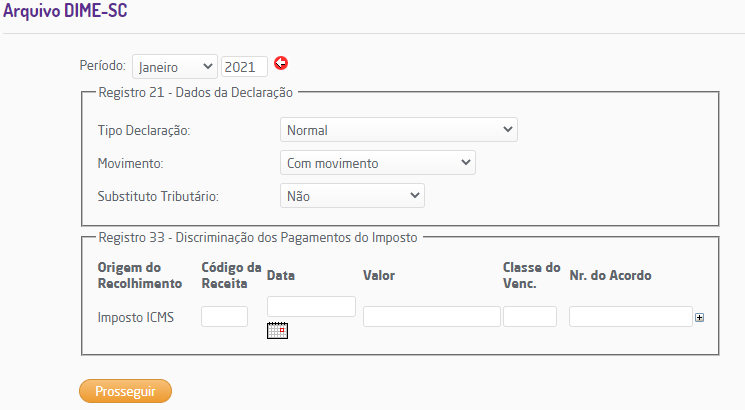This screenshot has height=410, width=745.
Task: Click the Registro 33 section legend
Action: [258, 238]
